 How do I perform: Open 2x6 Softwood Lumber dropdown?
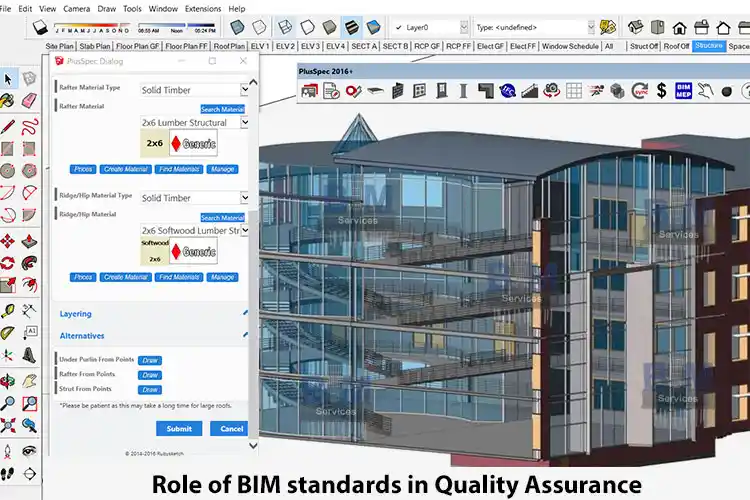244,230
